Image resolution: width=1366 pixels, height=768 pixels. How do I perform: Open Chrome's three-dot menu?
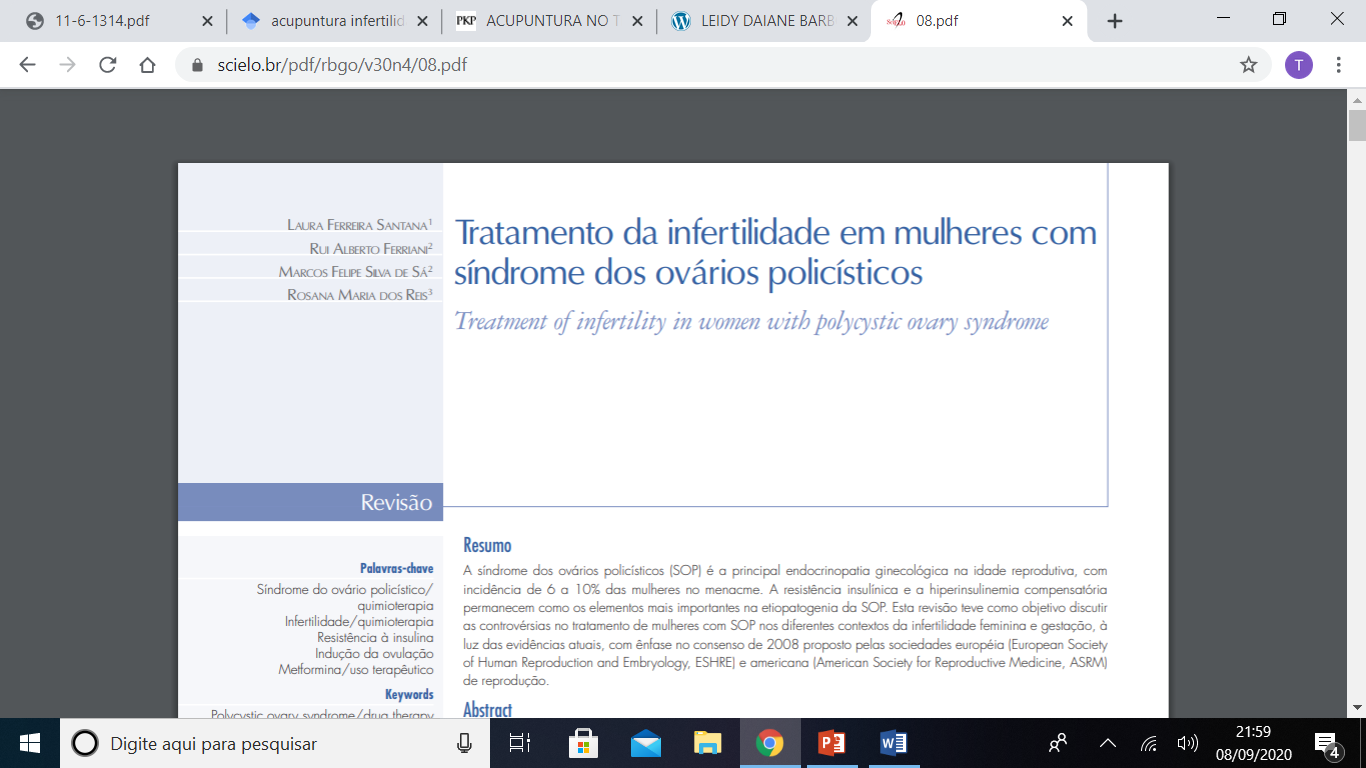pyautogui.click(x=1339, y=65)
